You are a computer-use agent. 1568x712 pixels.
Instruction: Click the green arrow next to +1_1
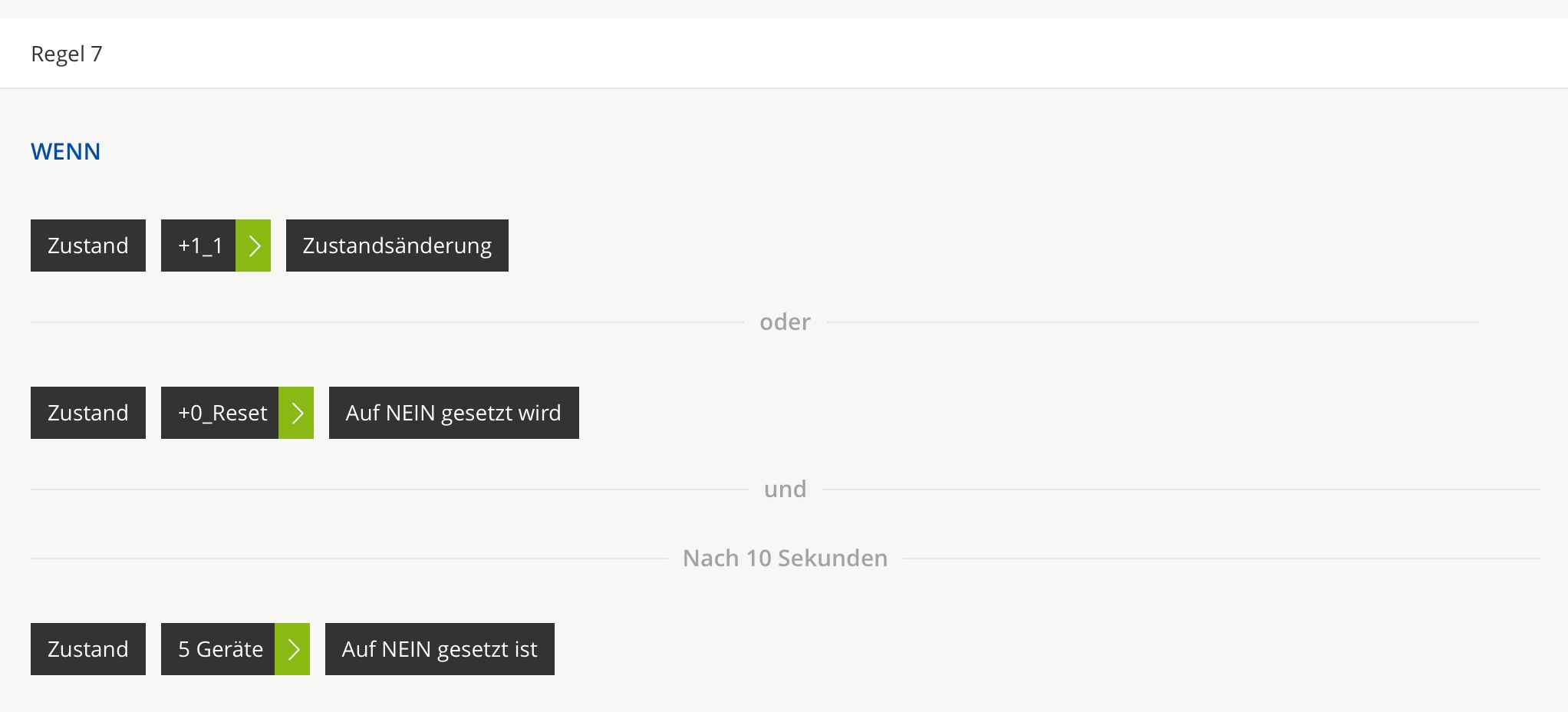[253, 246]
